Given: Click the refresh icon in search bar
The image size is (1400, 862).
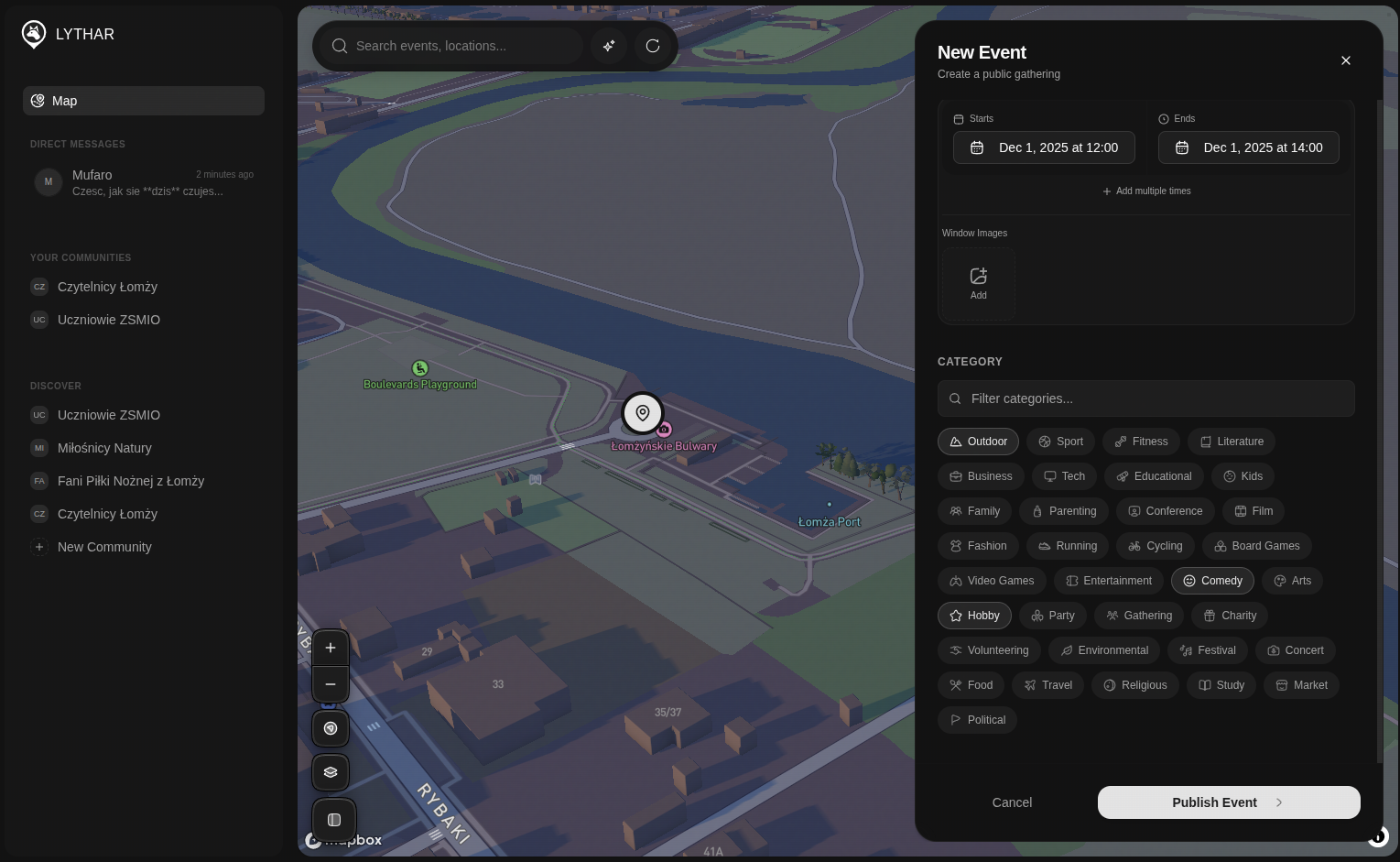Looking at the screenshot, I should [653, 46].
